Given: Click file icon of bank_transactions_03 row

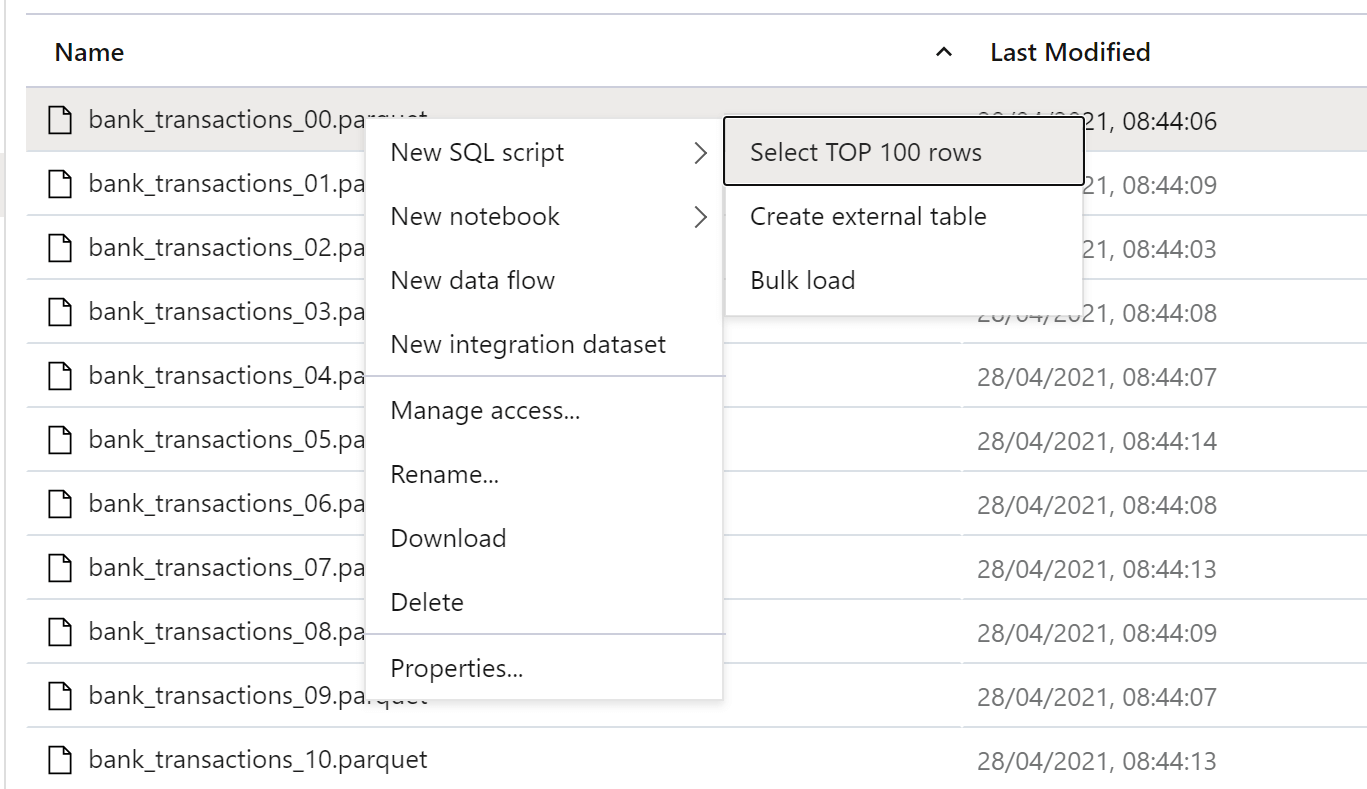Looking at the screenshot, I should tap(61, 312).
